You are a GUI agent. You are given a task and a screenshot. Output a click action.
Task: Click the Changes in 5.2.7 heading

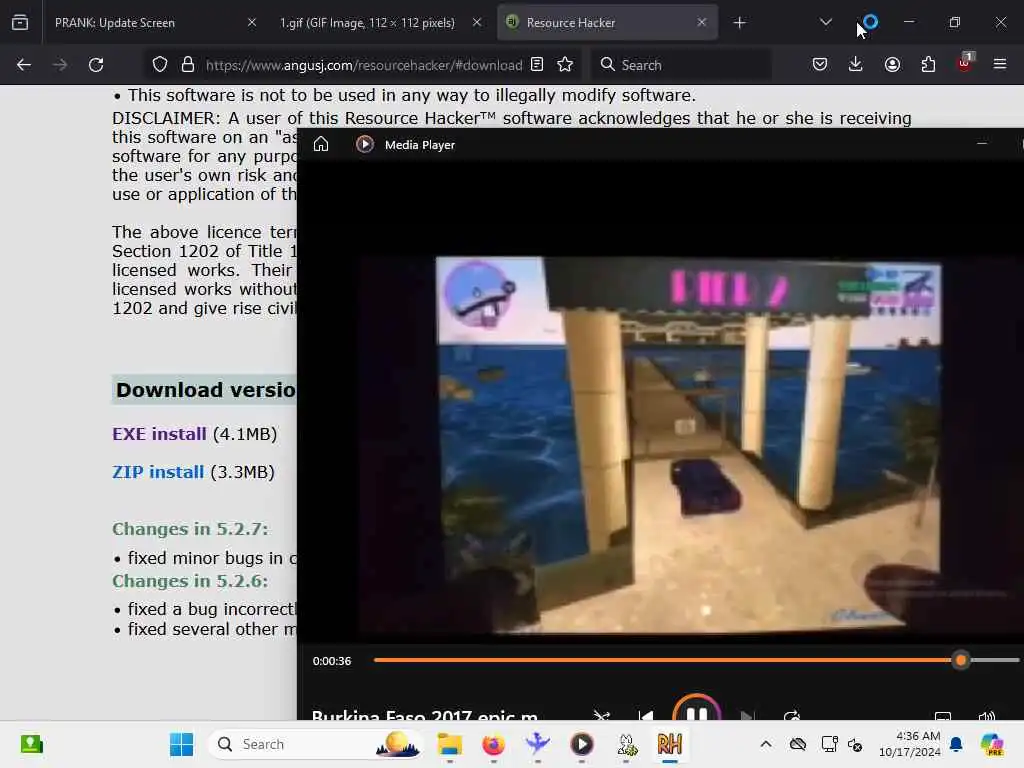(190, 529)
